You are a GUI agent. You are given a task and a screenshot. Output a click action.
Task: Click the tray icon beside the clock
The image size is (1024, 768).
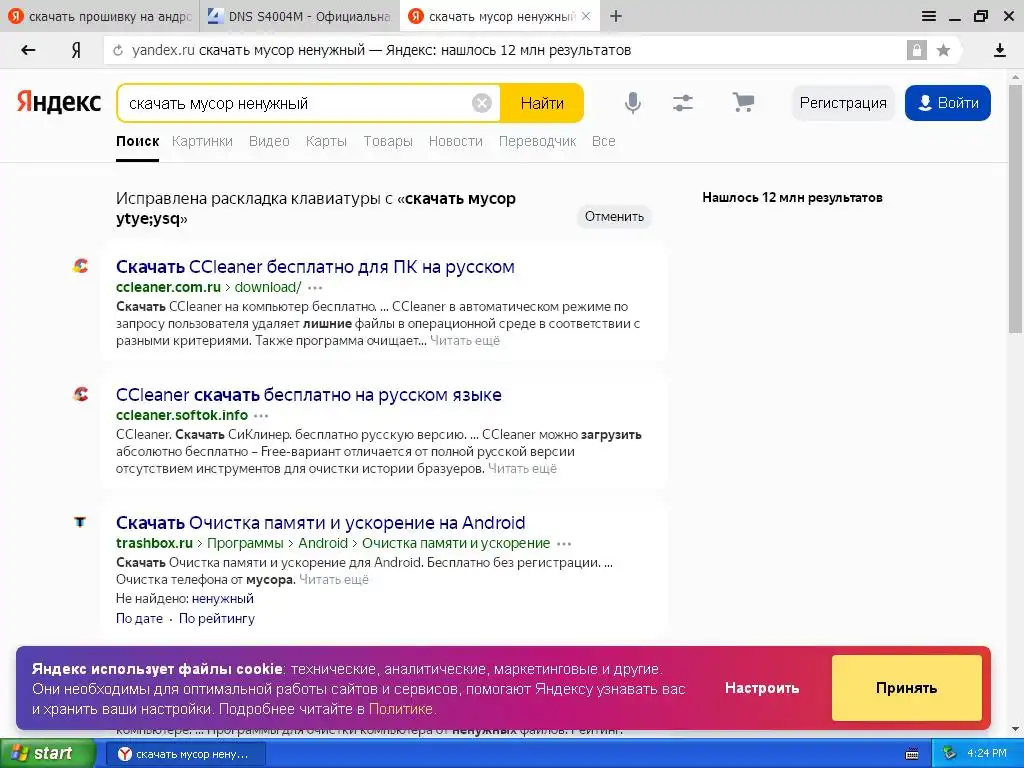949,754
